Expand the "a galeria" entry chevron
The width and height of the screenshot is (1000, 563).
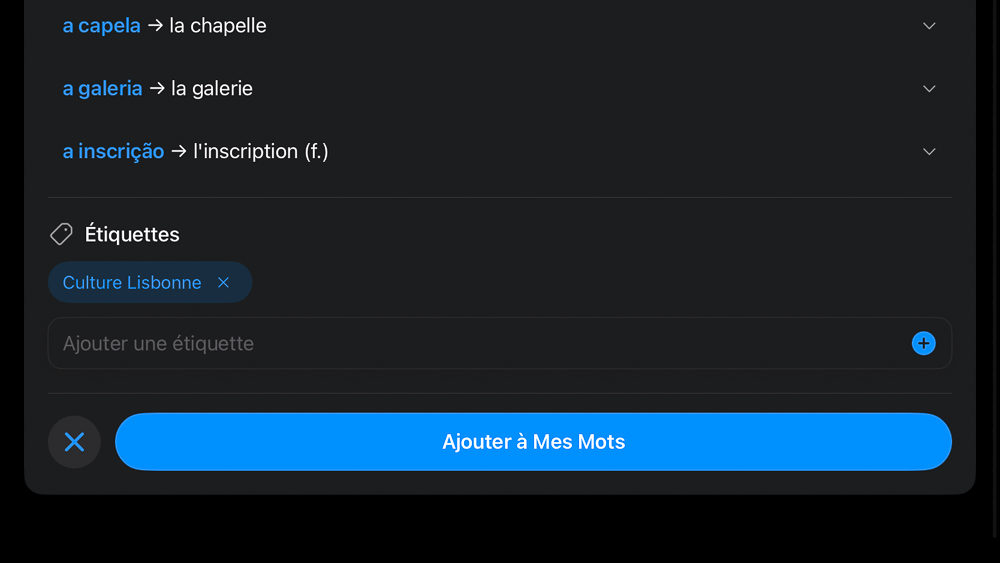pos(929,89)
